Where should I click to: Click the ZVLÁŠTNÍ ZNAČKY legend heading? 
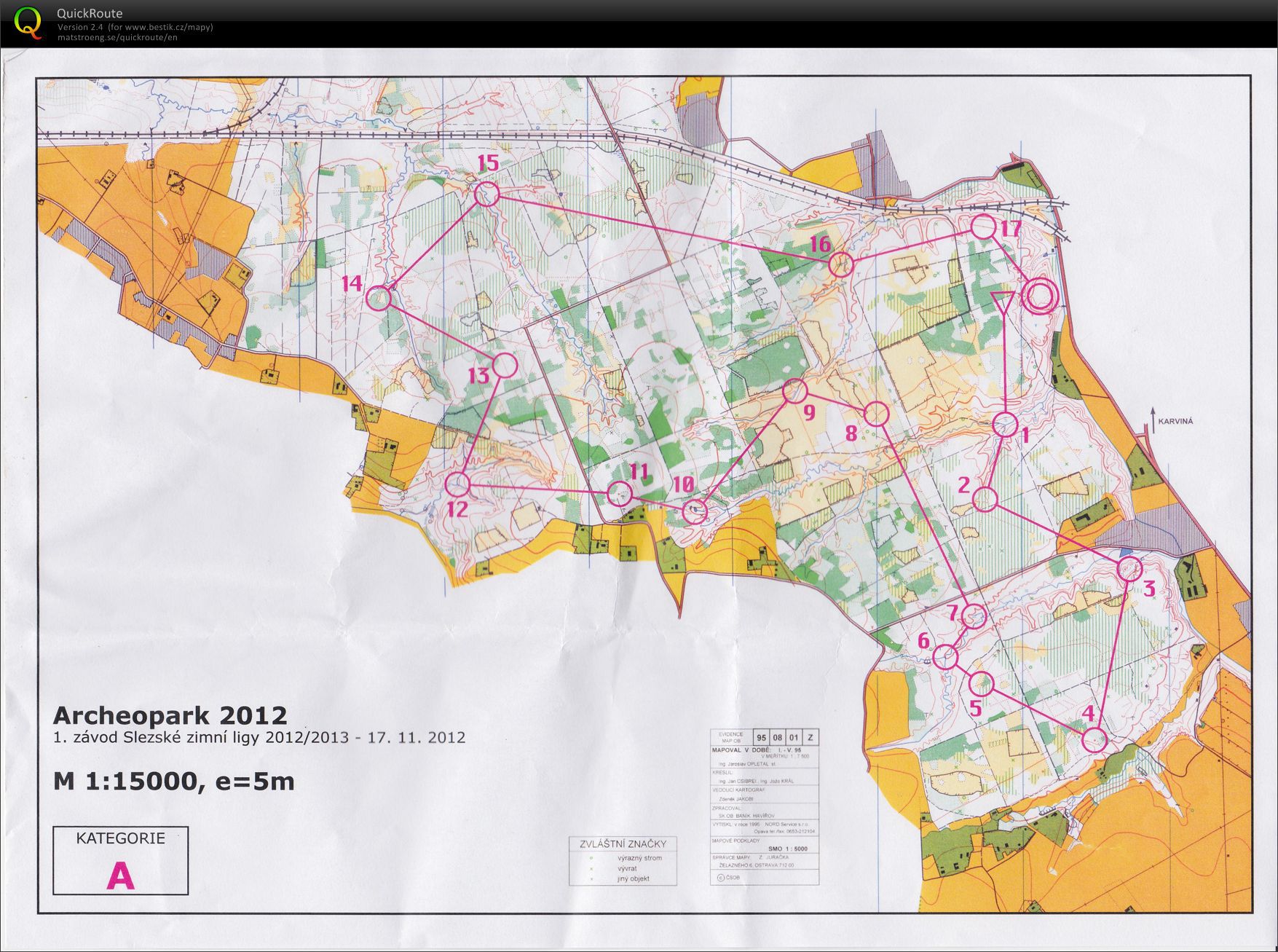pyautogui.click(x=623, y=844)
